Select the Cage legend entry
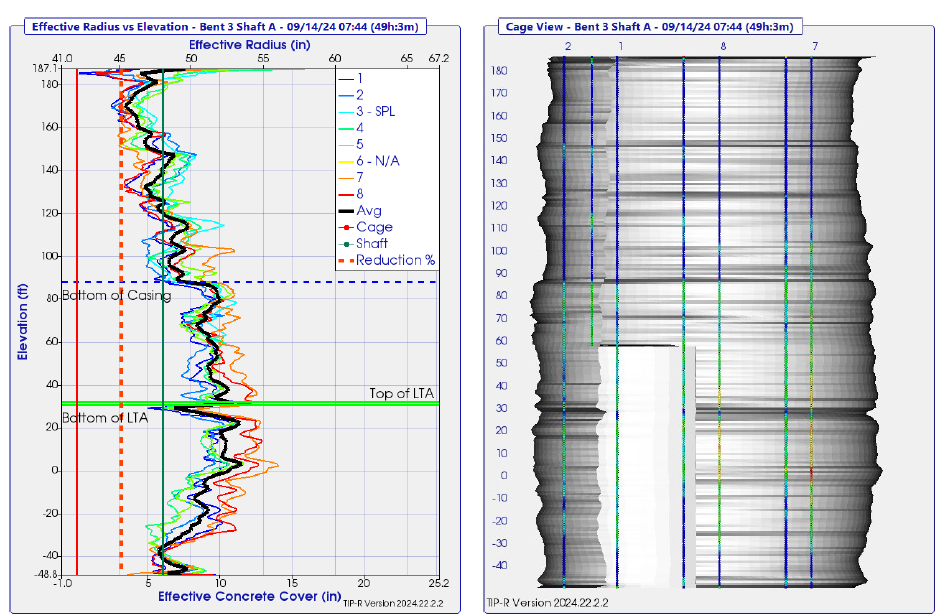Image resolution: width=935 pixels, height=615 pixels. (374, 227)
